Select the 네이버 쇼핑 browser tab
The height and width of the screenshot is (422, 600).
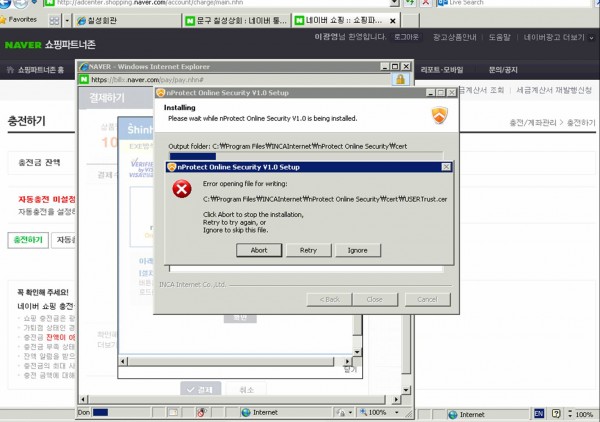(x=342, y=20)
